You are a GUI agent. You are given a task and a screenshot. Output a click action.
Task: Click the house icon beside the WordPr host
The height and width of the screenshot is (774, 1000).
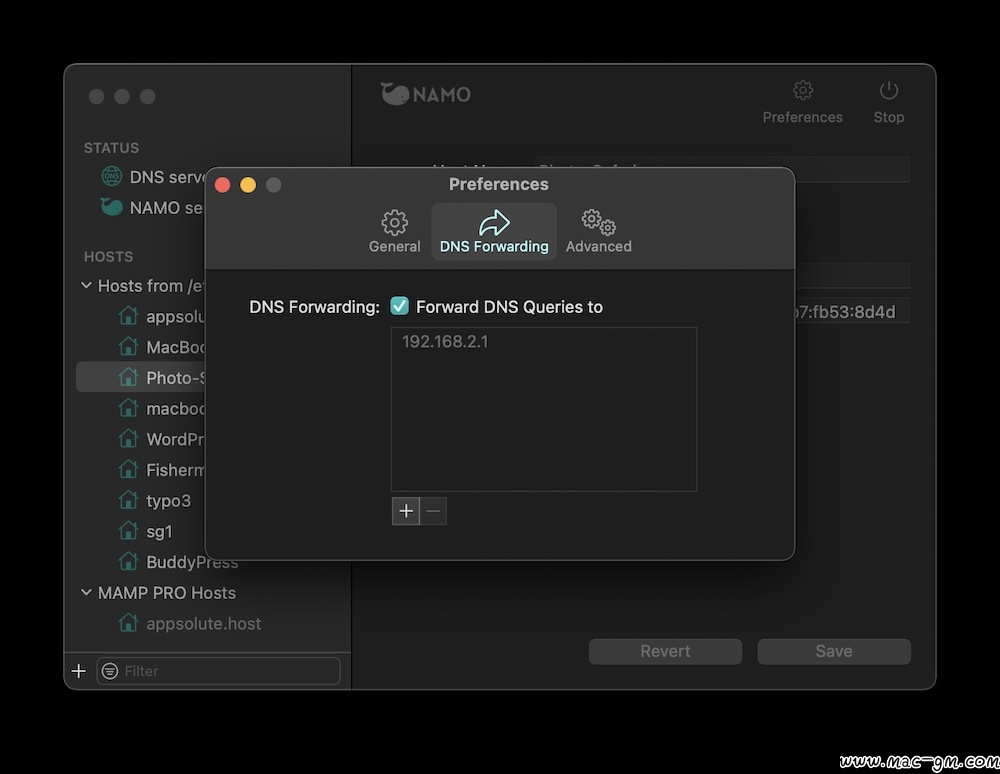click(x=128, y=439)
